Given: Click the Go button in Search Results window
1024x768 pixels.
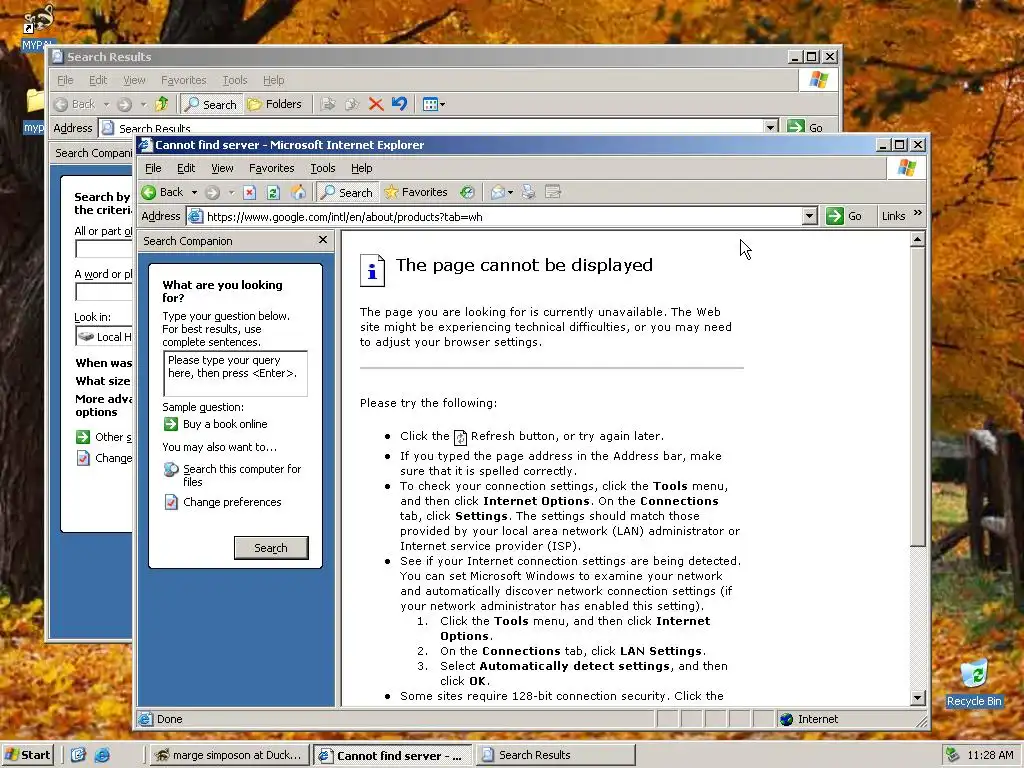Looking at the screenshot, I should (805, 127).
